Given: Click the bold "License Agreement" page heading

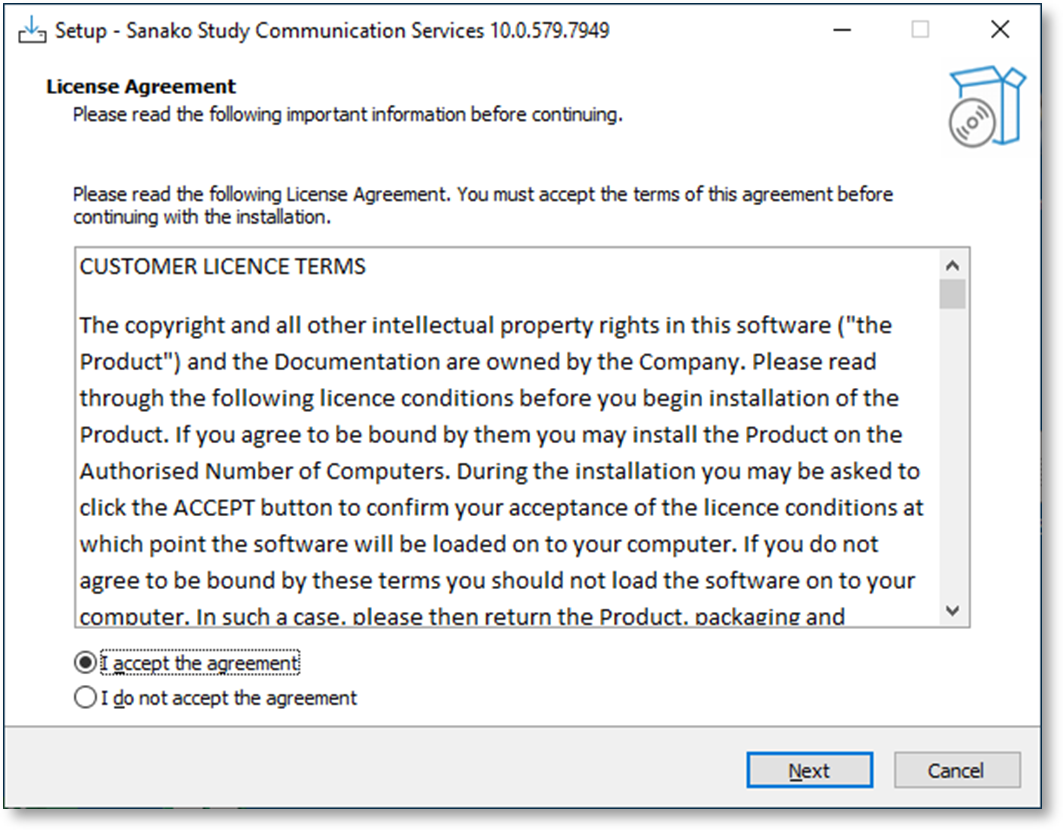Looking at the screenshot, I should pyautogui.click(x=141, y=87).
